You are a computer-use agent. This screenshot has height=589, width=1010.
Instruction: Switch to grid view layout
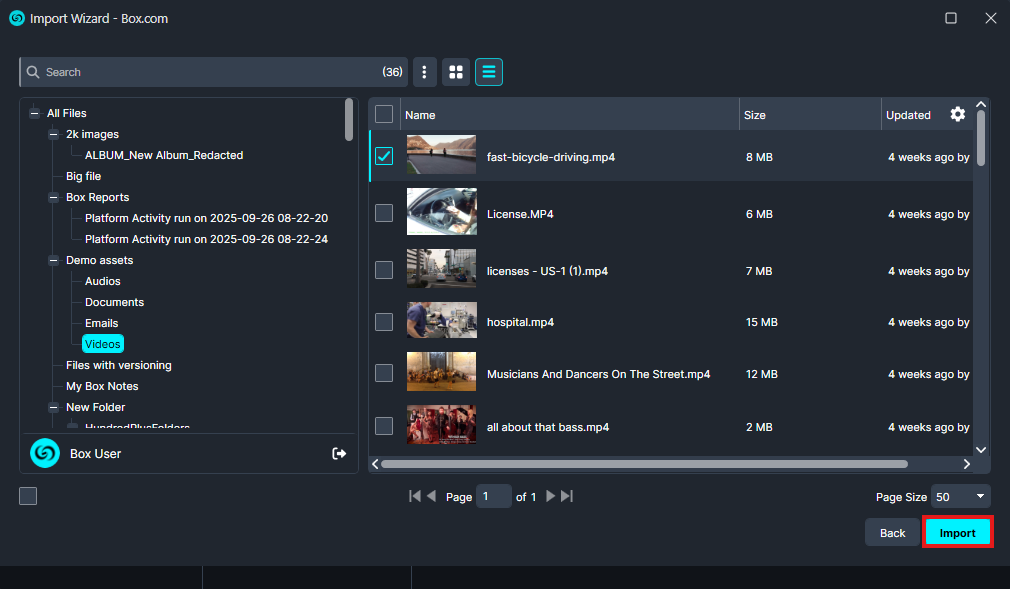456,72
